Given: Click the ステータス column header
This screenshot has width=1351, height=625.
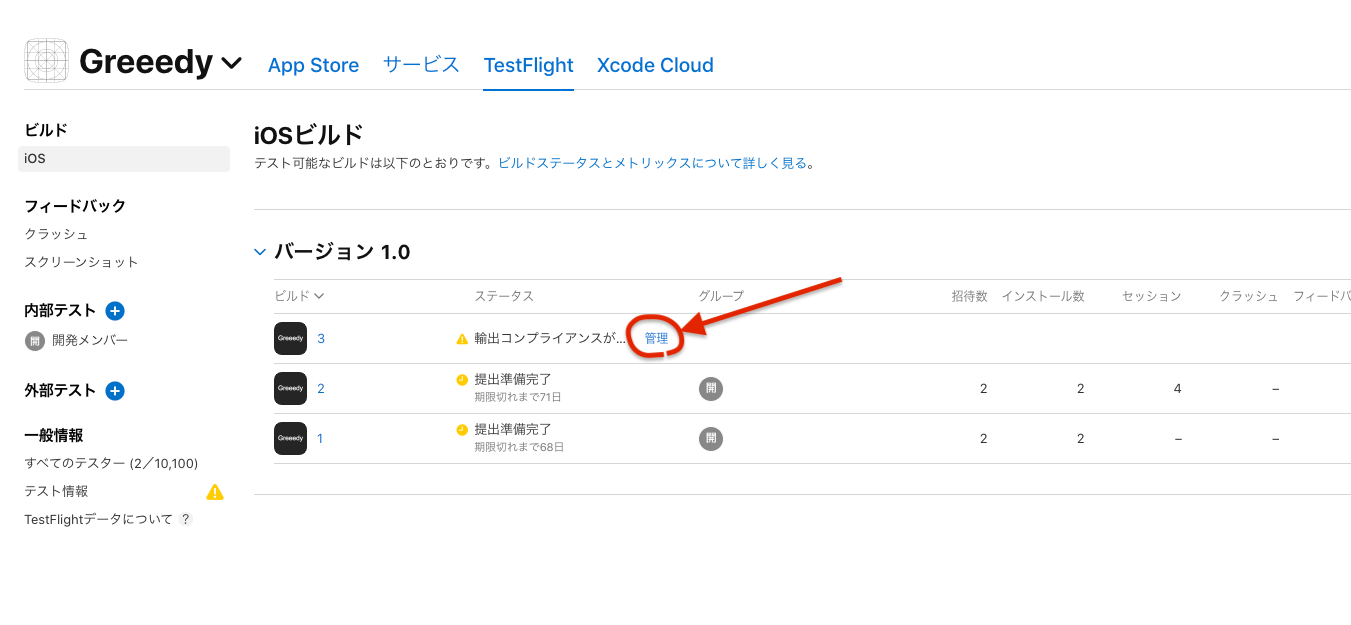Looking at the screenshot, I should click(x=504, y=296).
